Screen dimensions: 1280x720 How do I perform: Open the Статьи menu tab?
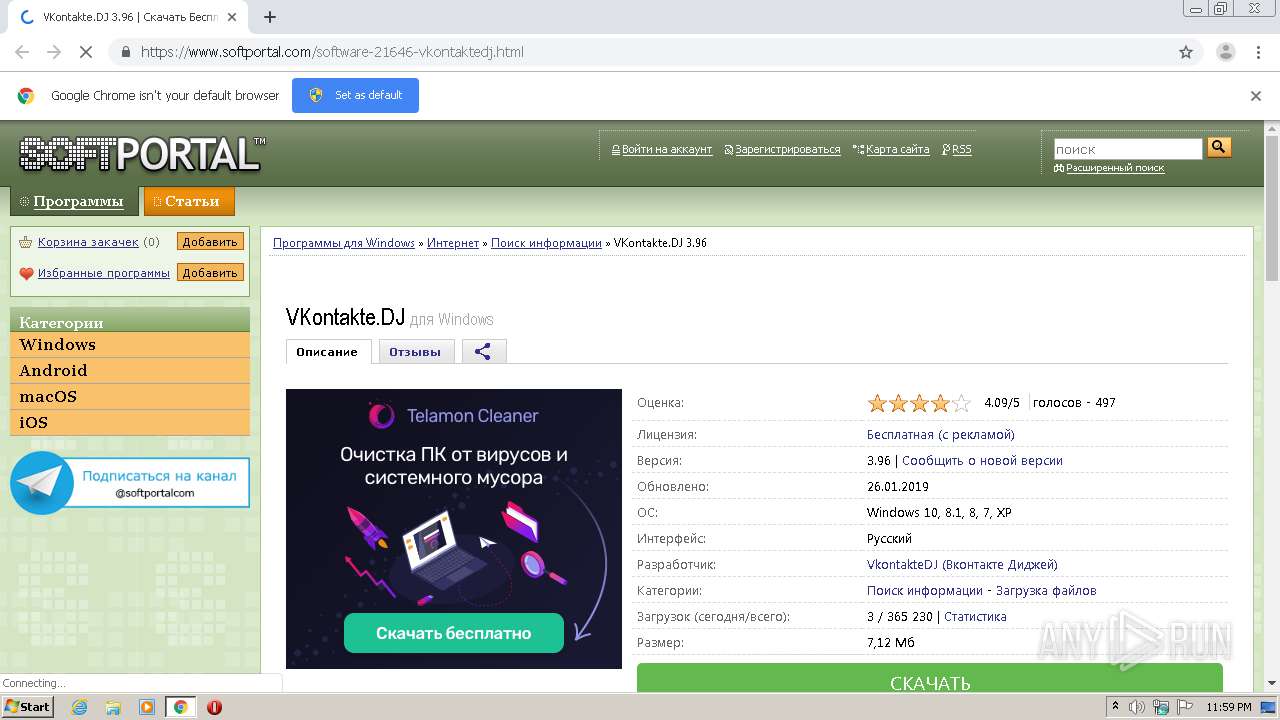(189, 201)
